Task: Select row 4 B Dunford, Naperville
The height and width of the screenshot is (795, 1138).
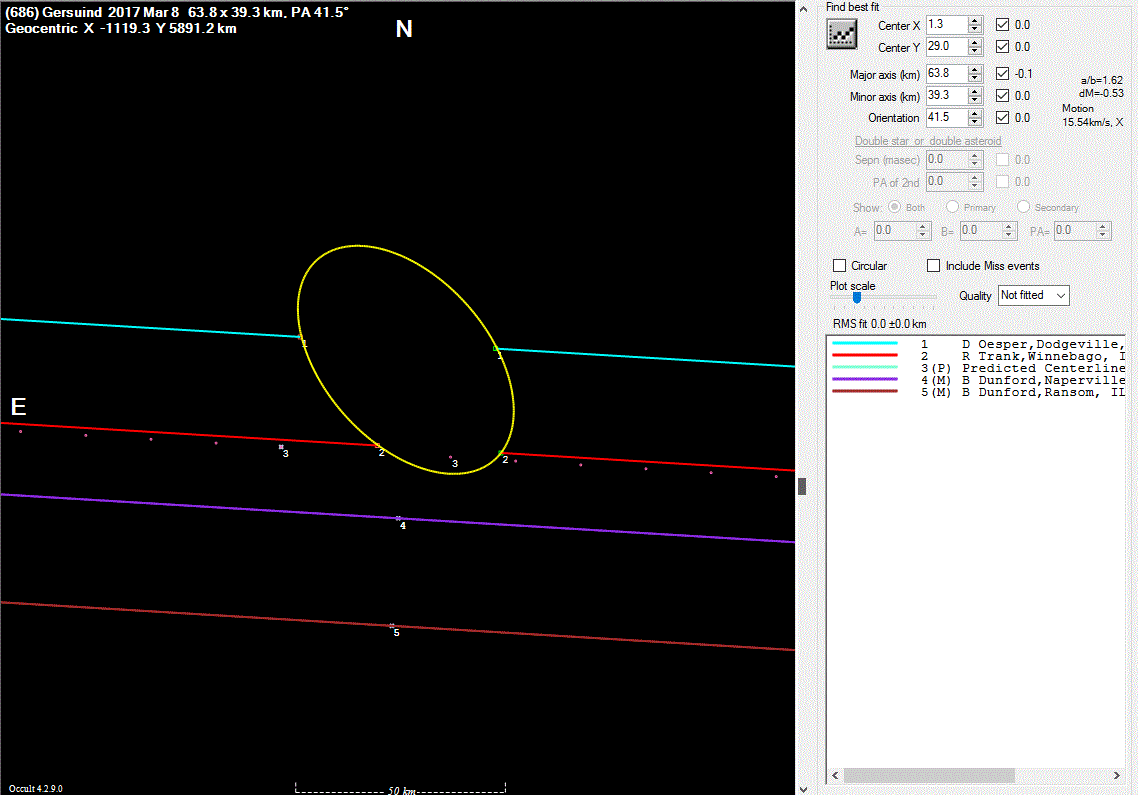Action: [977, 380]
